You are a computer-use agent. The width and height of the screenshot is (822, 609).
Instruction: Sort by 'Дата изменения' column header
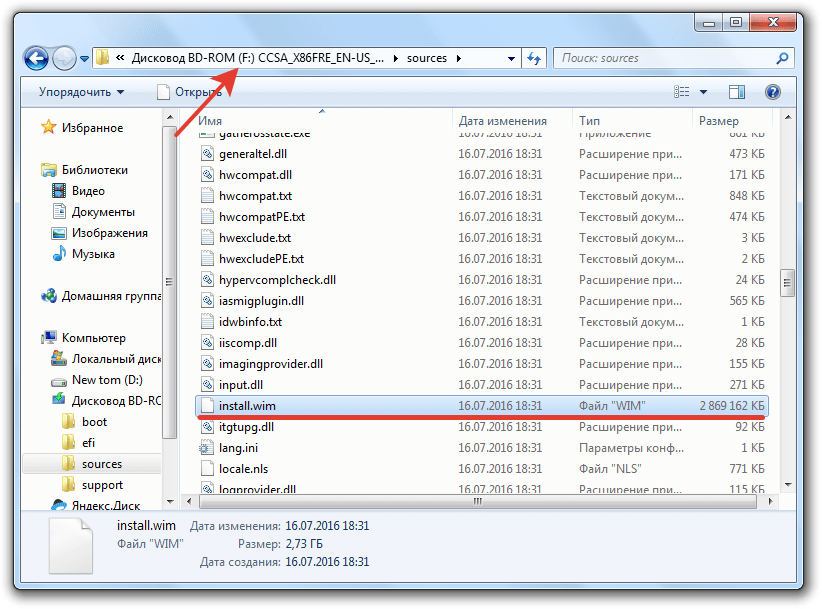click(x=502, y=121)
